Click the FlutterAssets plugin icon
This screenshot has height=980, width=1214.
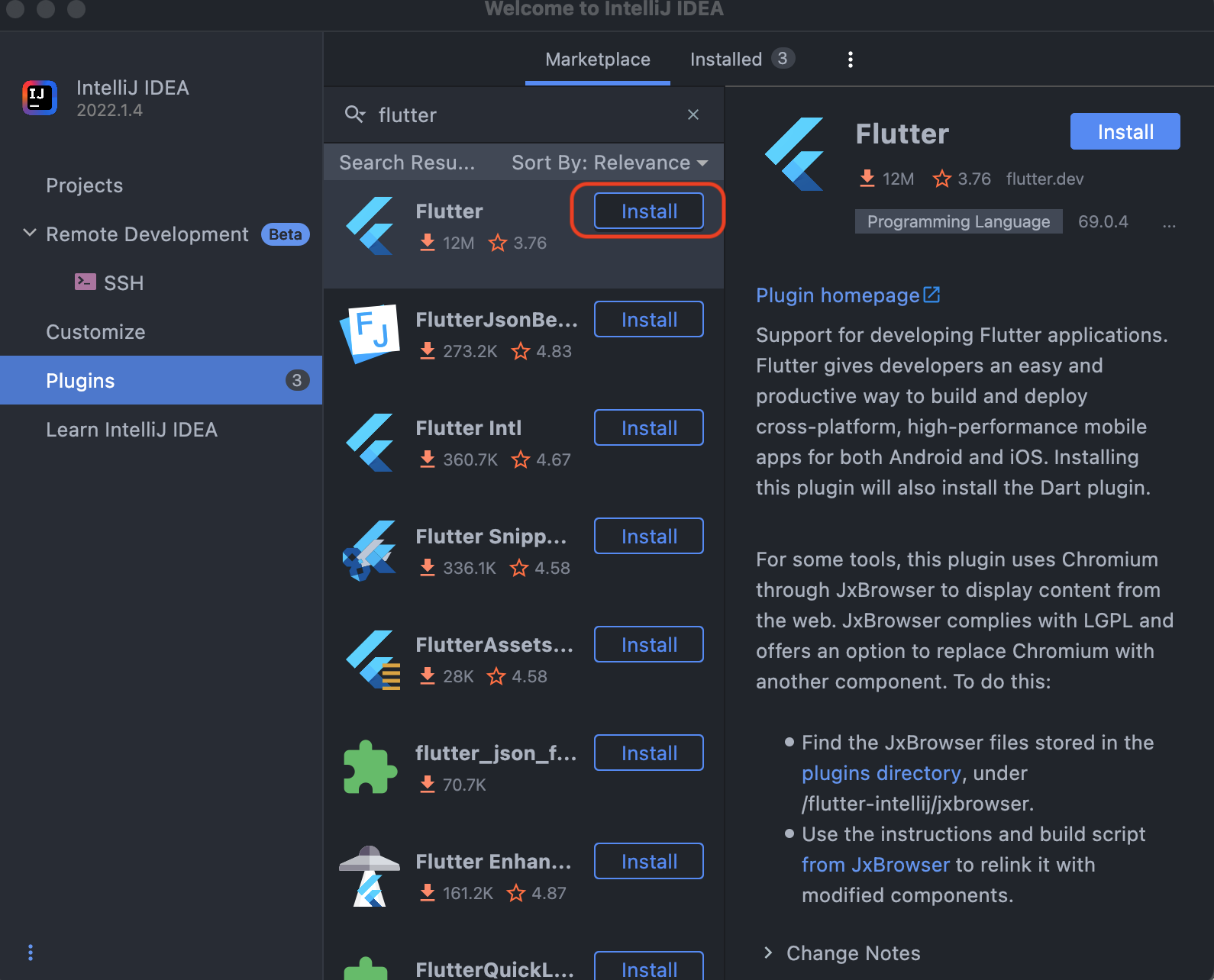click(372, 659)
